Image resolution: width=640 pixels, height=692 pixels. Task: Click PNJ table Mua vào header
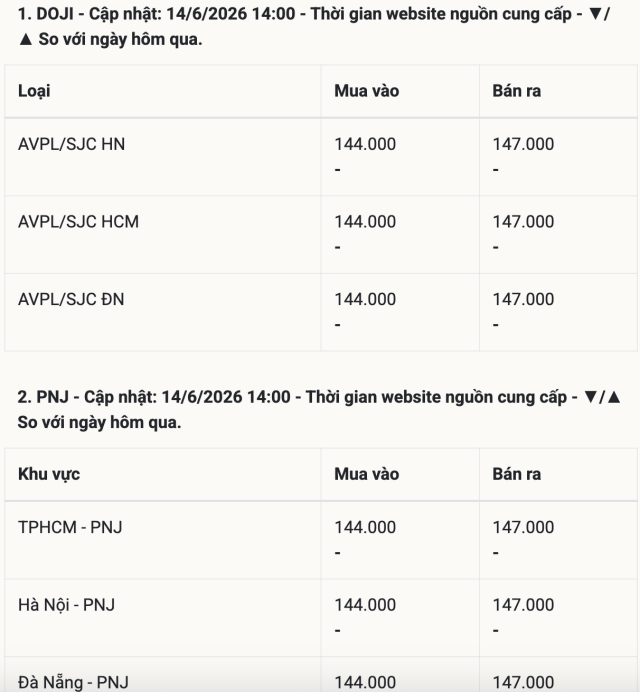367,474
